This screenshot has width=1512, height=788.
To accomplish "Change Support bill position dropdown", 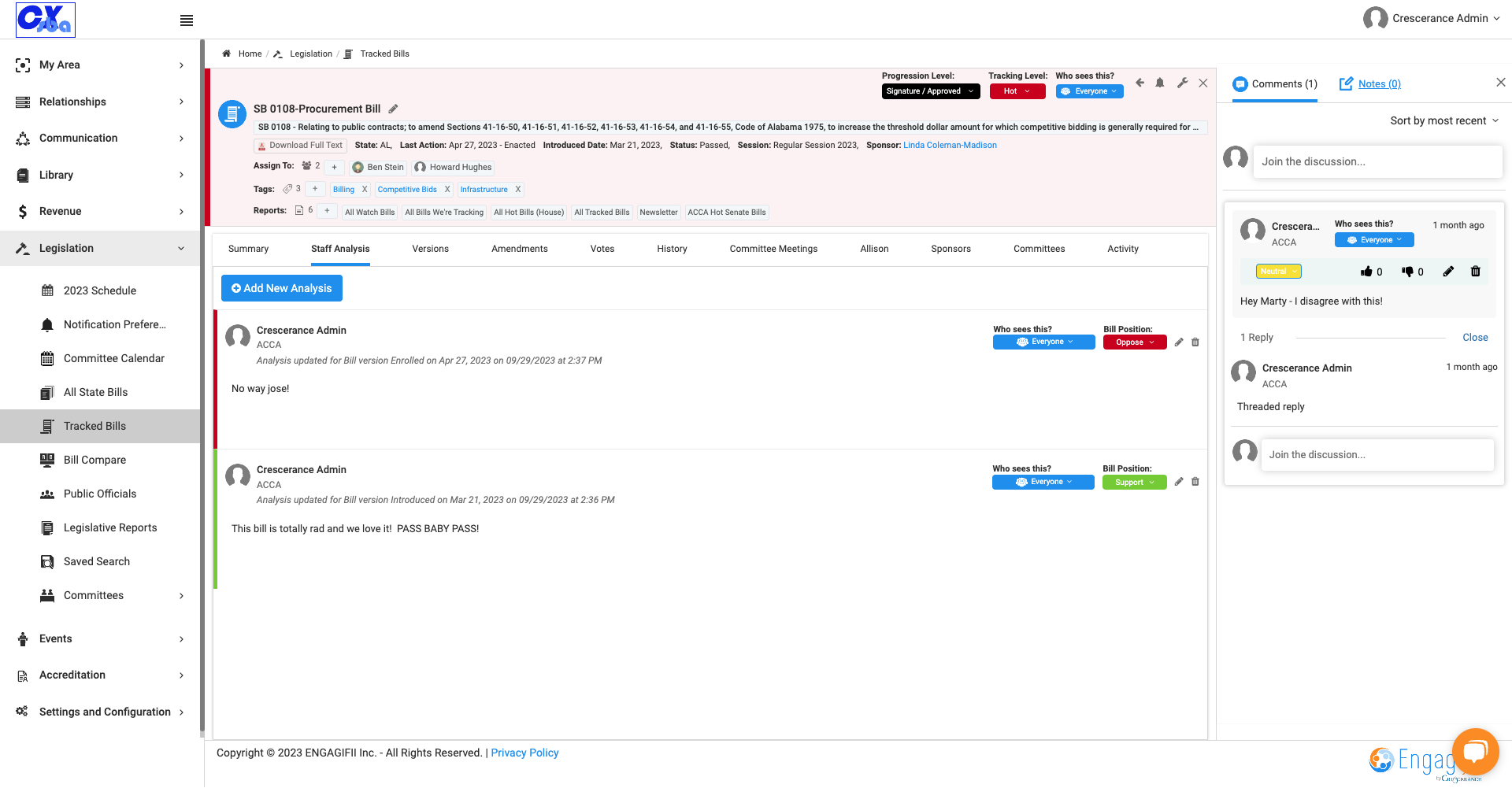I will coord(1135,483).
